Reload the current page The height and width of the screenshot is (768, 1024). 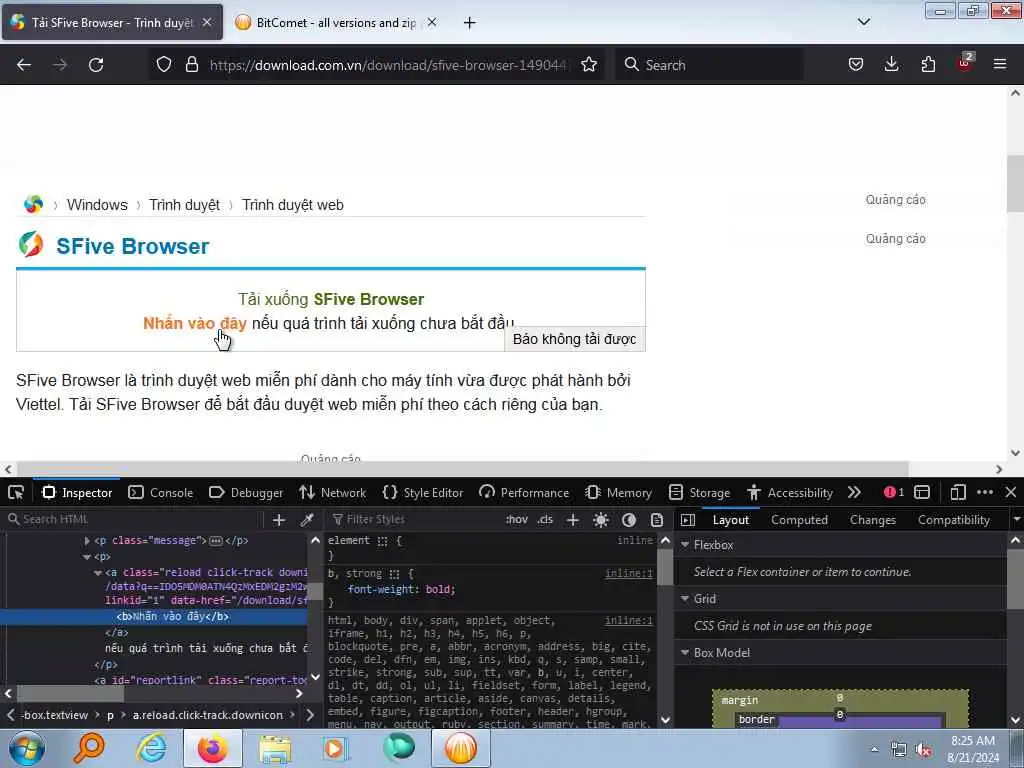pyautogui.click(x=96, y=65)
